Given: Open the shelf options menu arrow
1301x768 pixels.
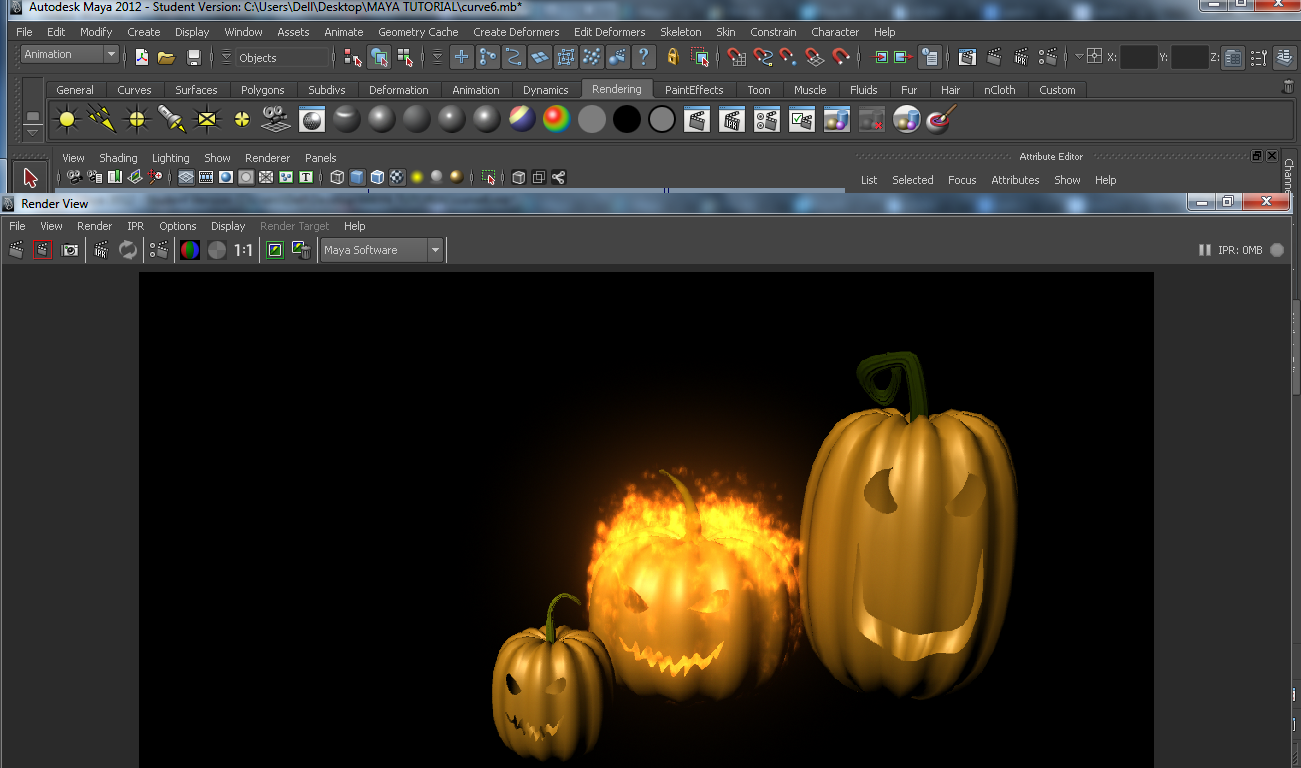Looking at the screenshot, I should pos(33,132).
